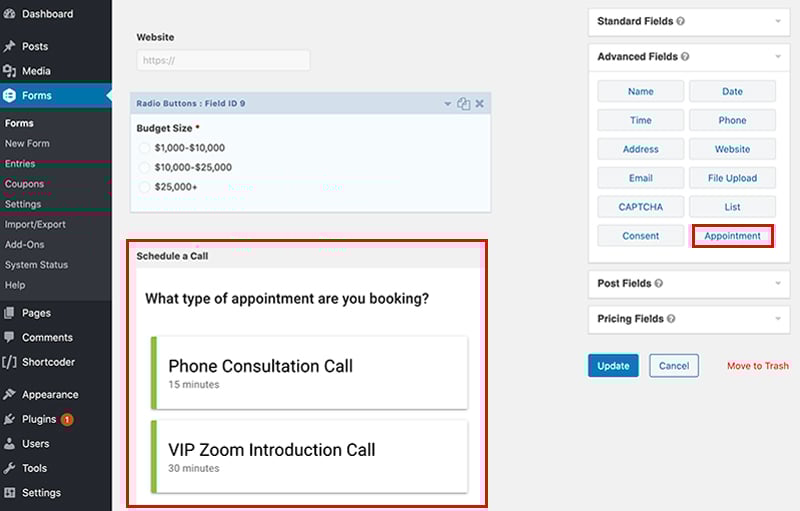The width and height of the screenshot is (800, 511).
Task: Click the Media icon in sidebar
Action: [9, 71]
